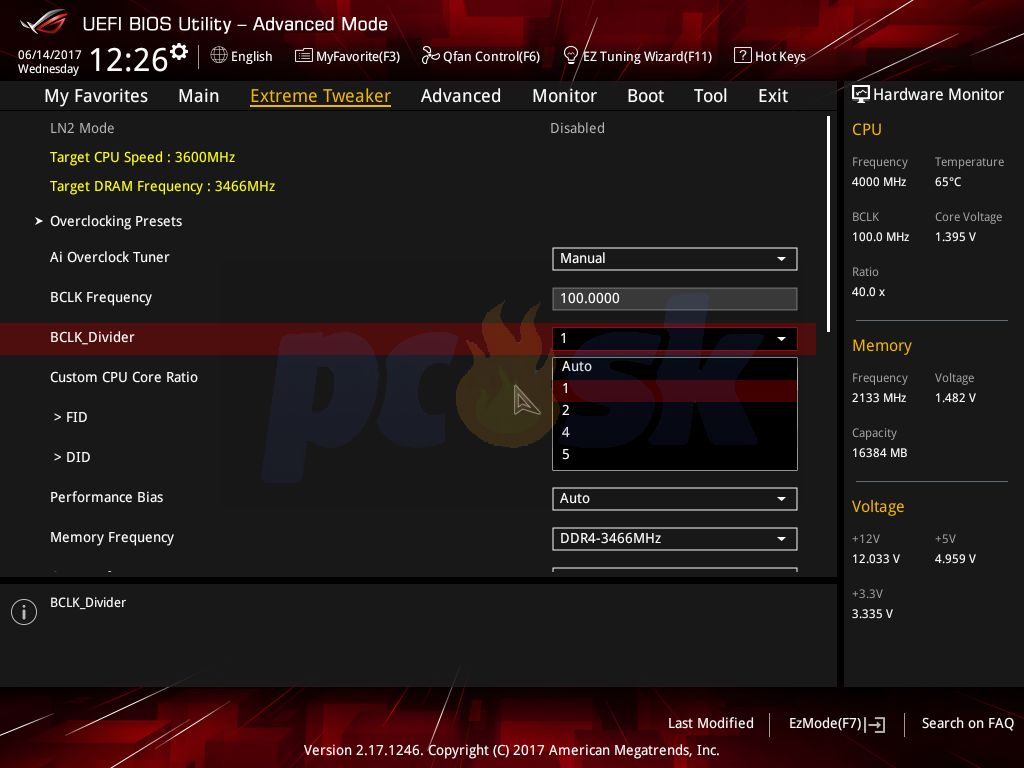Image resolution: width=1024 pixels, height=768 pixels.
Task: Click Target CPU Speed : 3600MHz text
Action: click(x=142, y=157)
